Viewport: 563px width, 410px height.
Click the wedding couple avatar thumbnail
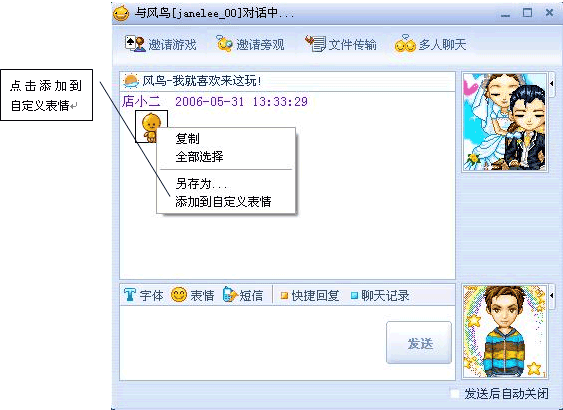click(x=504, y=122)
